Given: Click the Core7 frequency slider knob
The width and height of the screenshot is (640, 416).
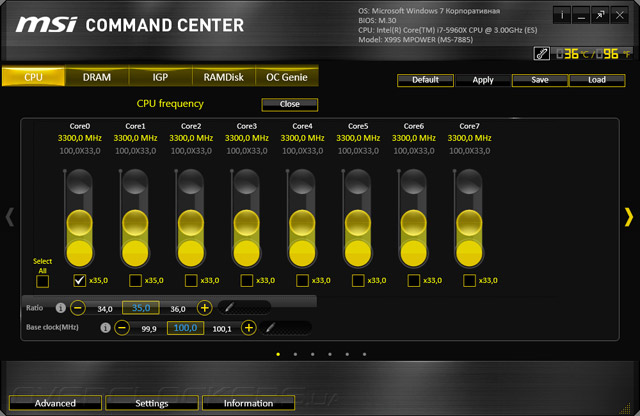Looking at the screenshot, I should 469,223.
